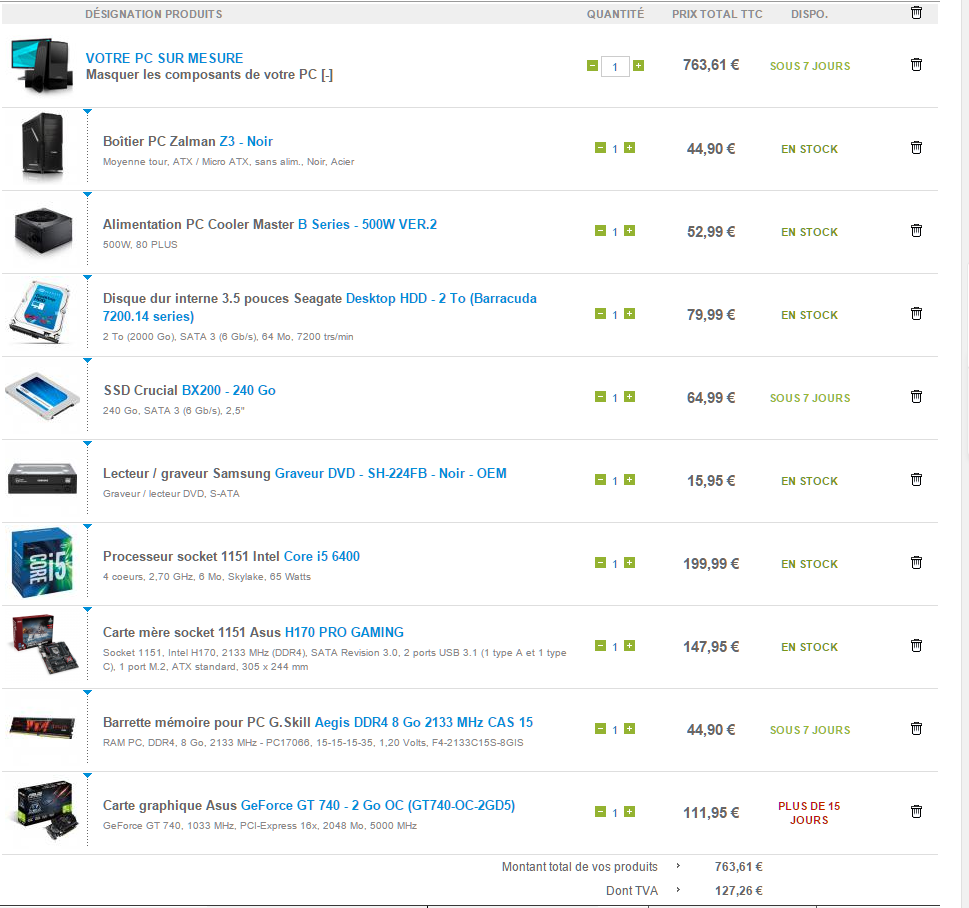The width and height of the screenshot is (969, 908).
Task: Increase Cooler Master power supply quantity
Action: pos(629,231)
